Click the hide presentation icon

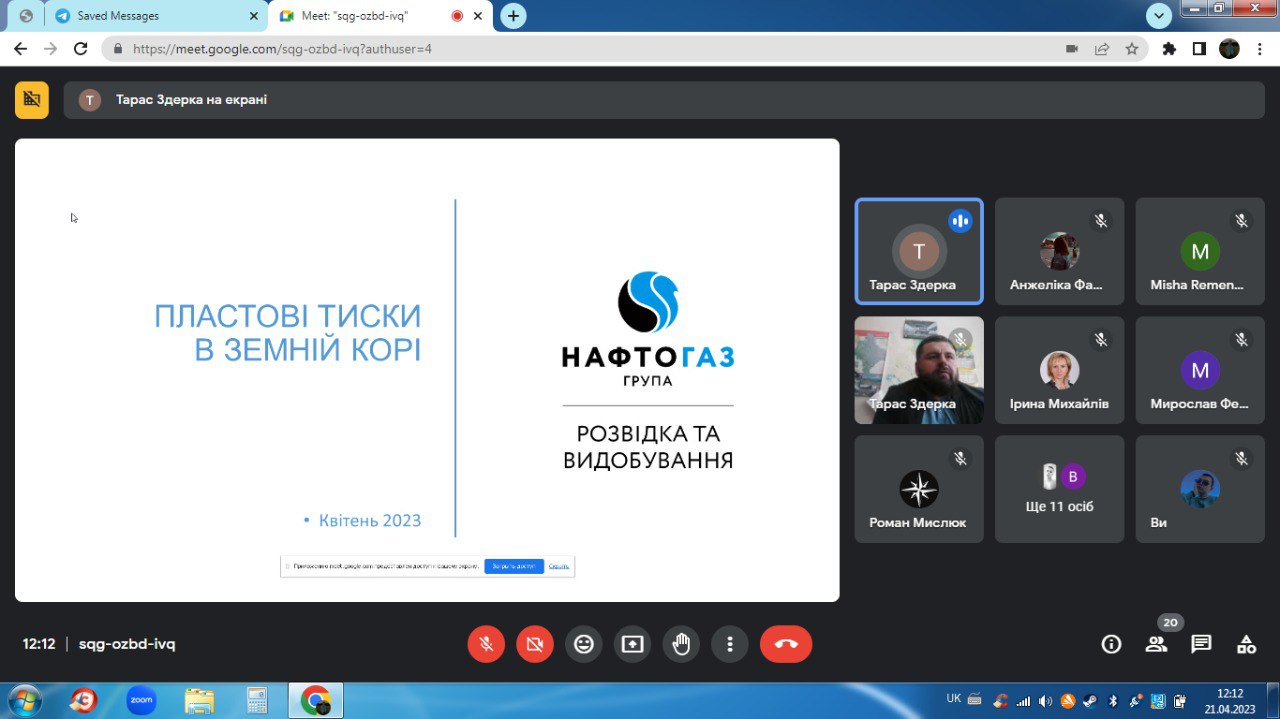coord(32,100)
